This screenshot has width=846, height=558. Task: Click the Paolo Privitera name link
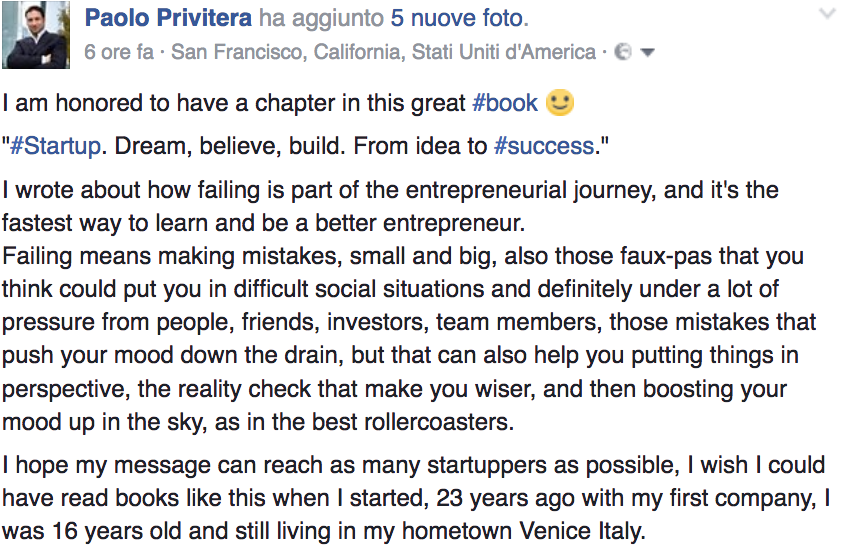(168, 19)
